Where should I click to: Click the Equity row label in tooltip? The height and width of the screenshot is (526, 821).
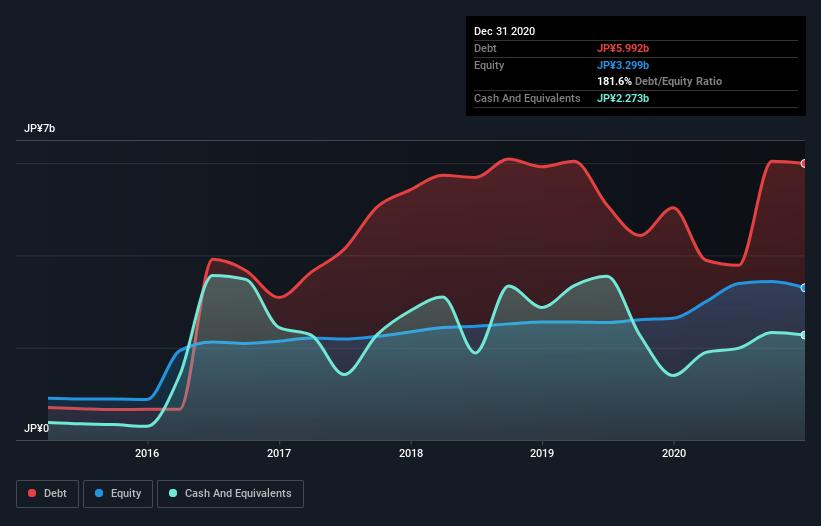tap(489, 65)
